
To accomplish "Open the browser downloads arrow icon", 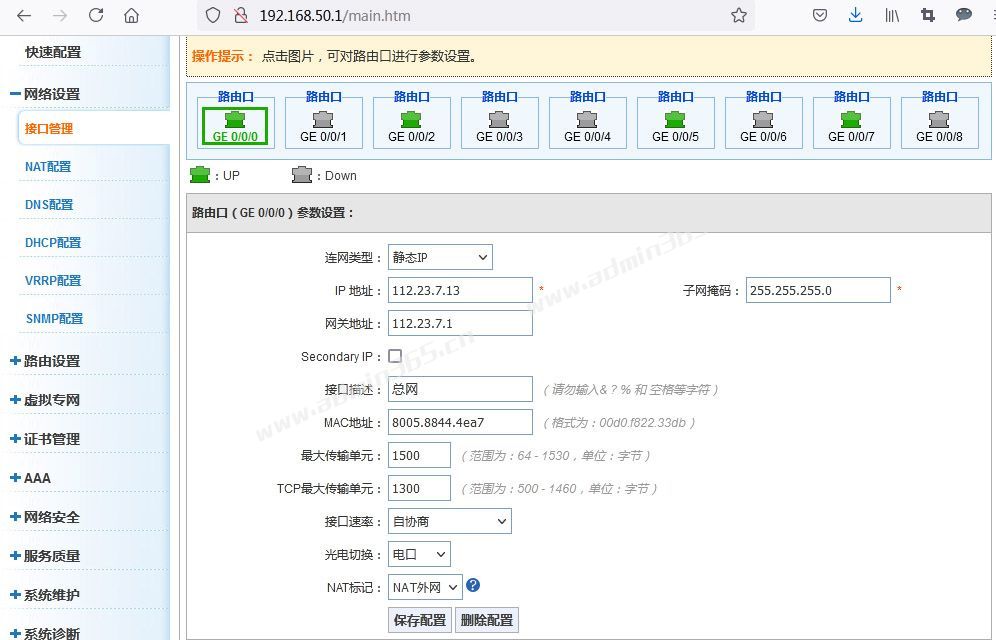I will (x=856, y=15).
